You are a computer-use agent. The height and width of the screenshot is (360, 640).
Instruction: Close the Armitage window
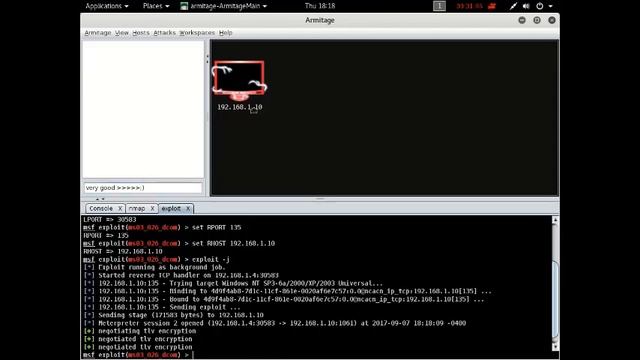pos(552,20)
